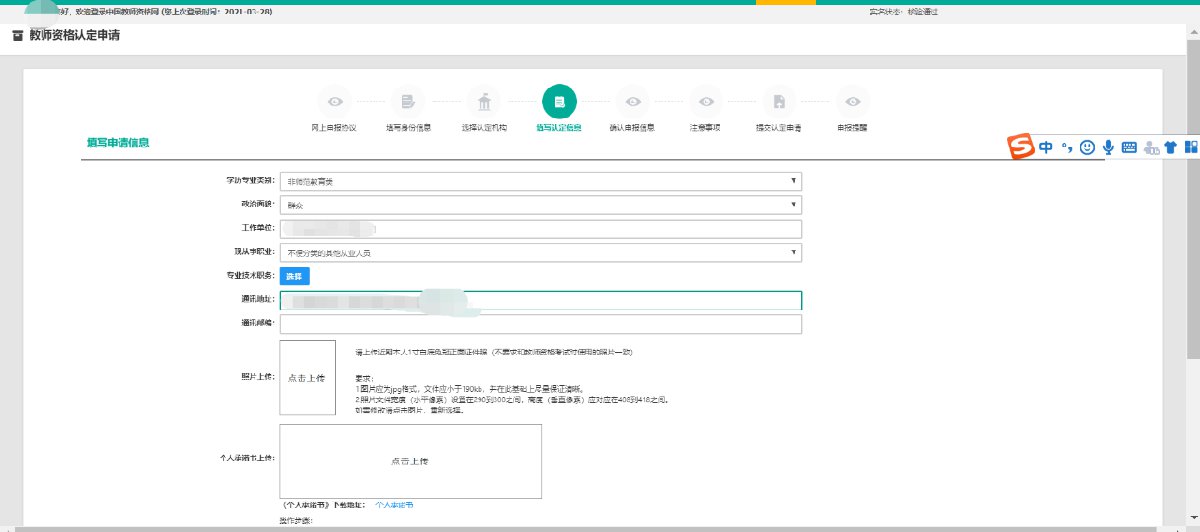Activate Sogou voice input microphone
The width and height of the screenshot is (1200, 532).
[x=1108, y=147]
